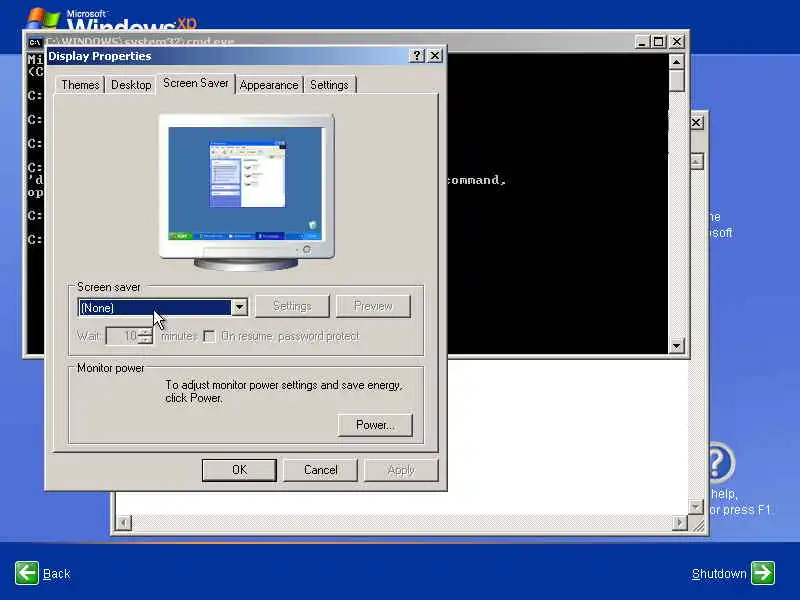Toggle On resume, password protect checkbox
800x600 pixels.
coord(209,336)
